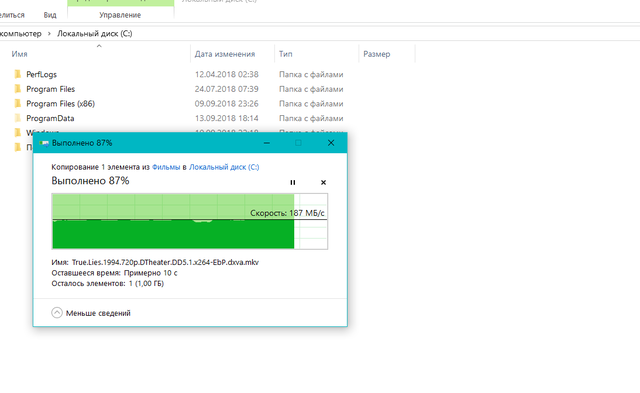Sort by Дата изменения column header
The height and width of the screenshot is (393, 640).
tap(225, 54)
